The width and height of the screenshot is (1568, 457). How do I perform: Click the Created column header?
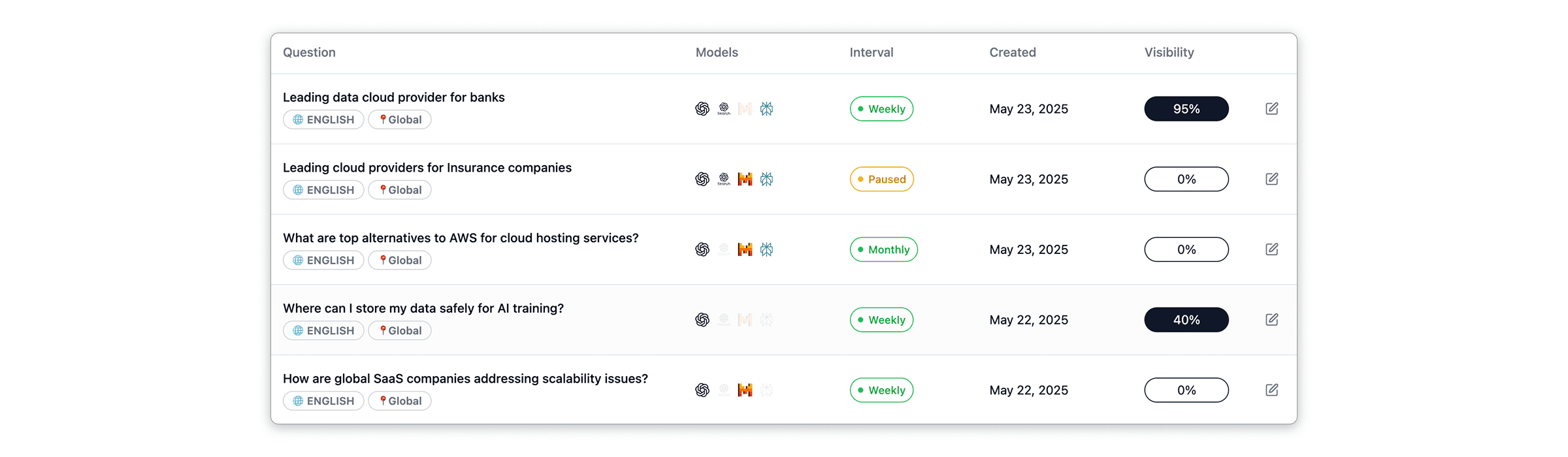[x=1013, y=52]
